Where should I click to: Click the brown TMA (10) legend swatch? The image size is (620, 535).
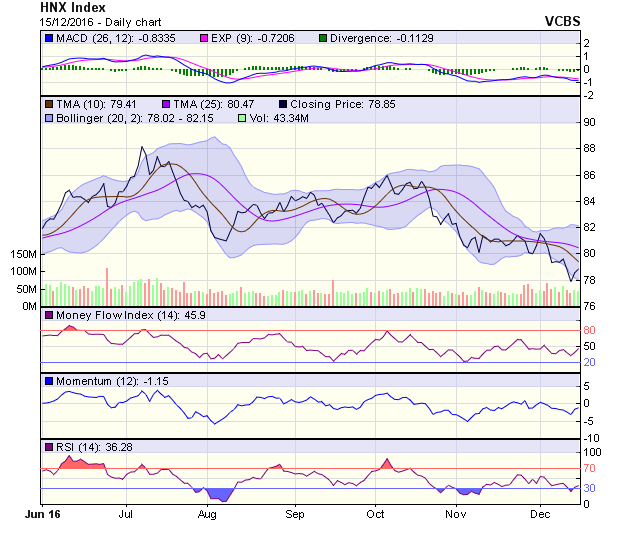click(49, 103)
